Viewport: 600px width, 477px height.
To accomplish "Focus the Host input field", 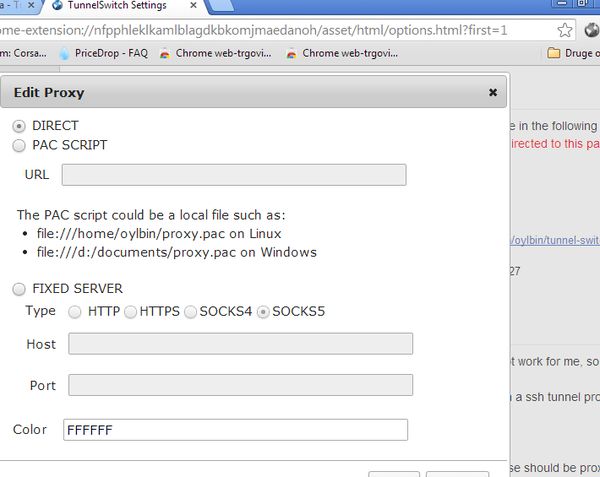I will coord(240,344).
